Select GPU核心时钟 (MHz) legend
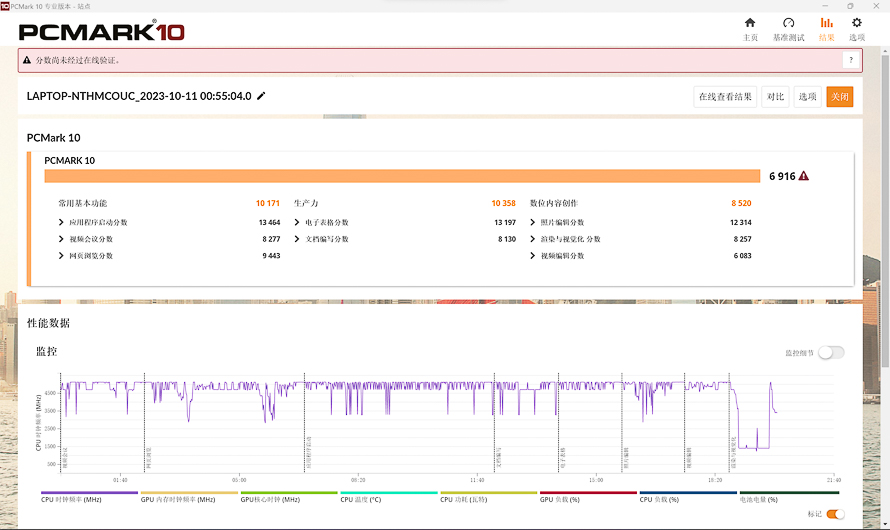Screen dimensions: 890x530 coord(289,497)
